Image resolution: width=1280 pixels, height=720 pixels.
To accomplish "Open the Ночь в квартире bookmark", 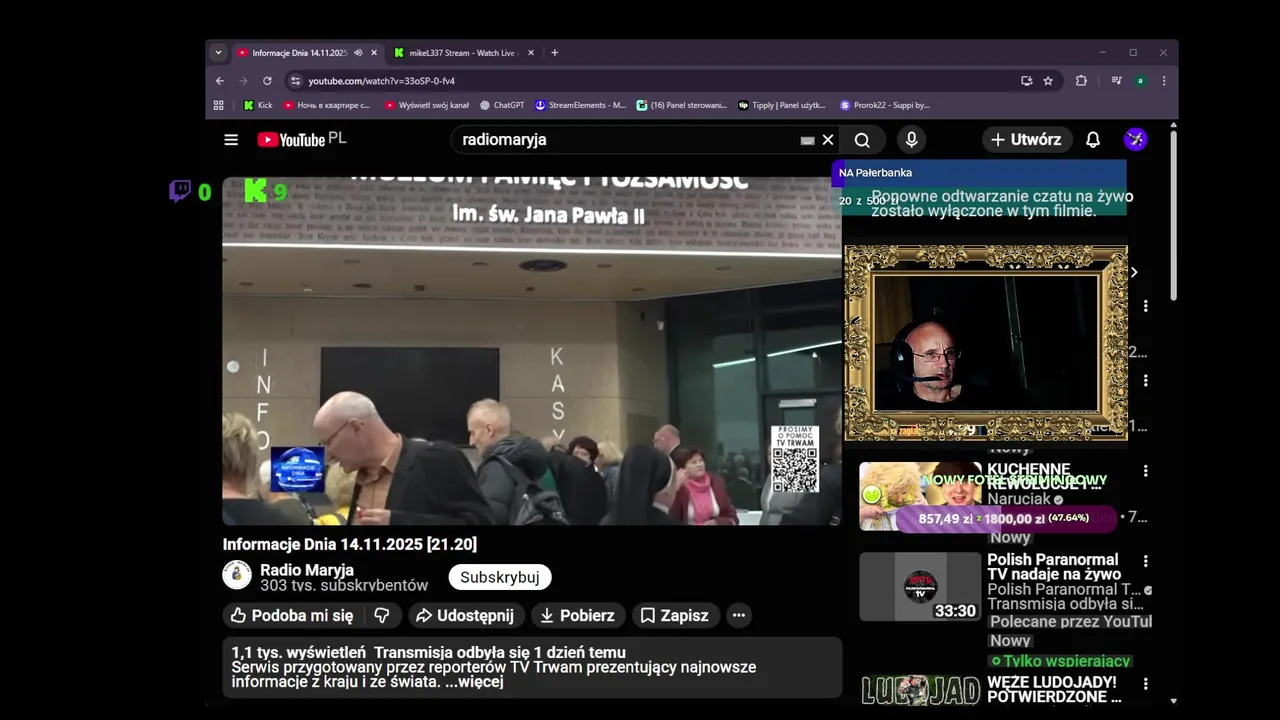I will [327, 105].
